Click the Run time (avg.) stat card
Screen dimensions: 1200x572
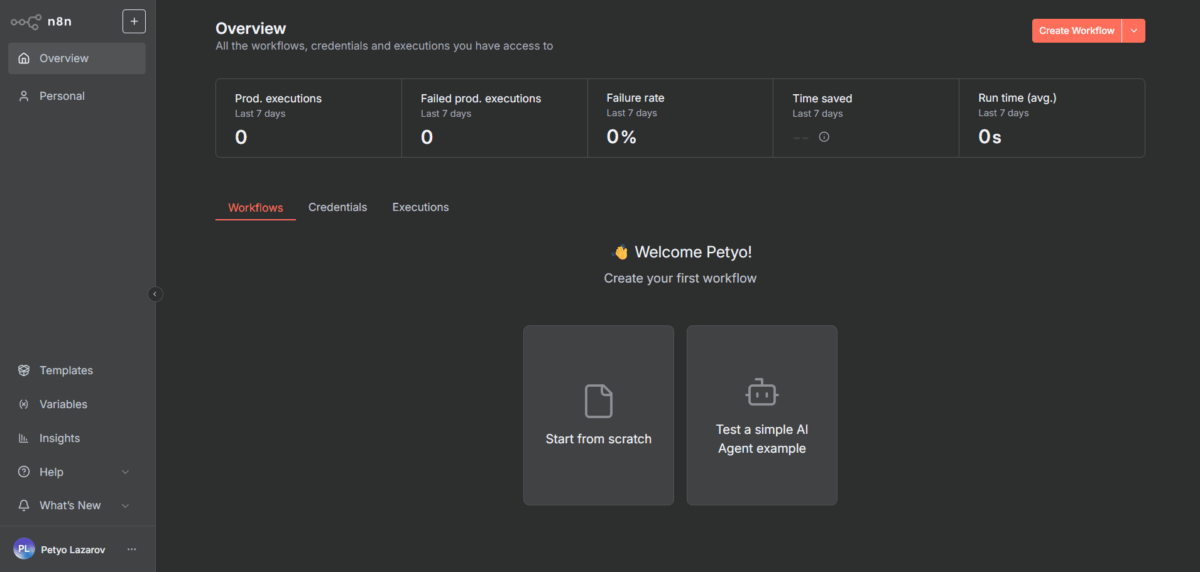1052,118
